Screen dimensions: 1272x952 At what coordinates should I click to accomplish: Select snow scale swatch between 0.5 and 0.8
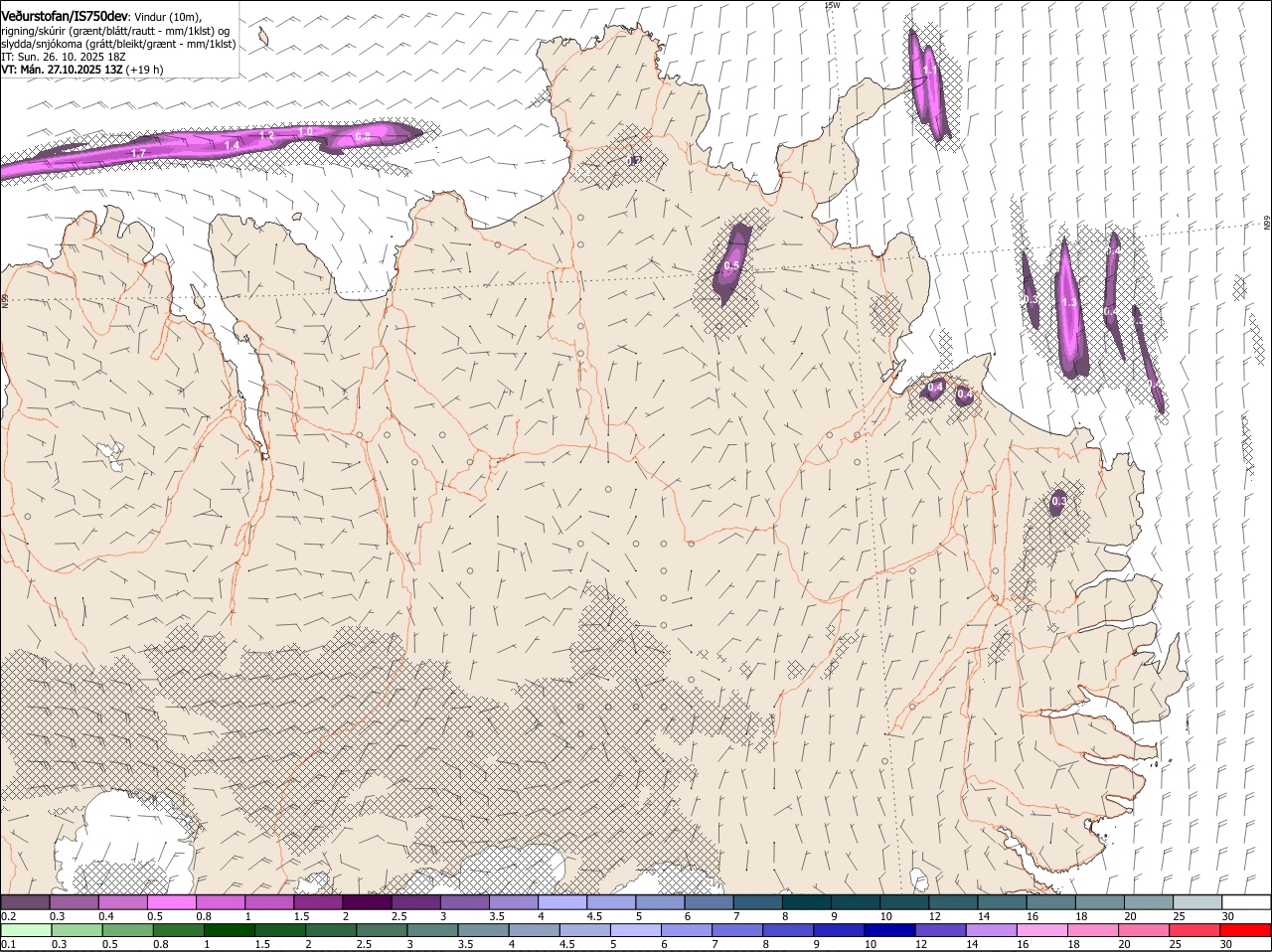pos(171,902)
